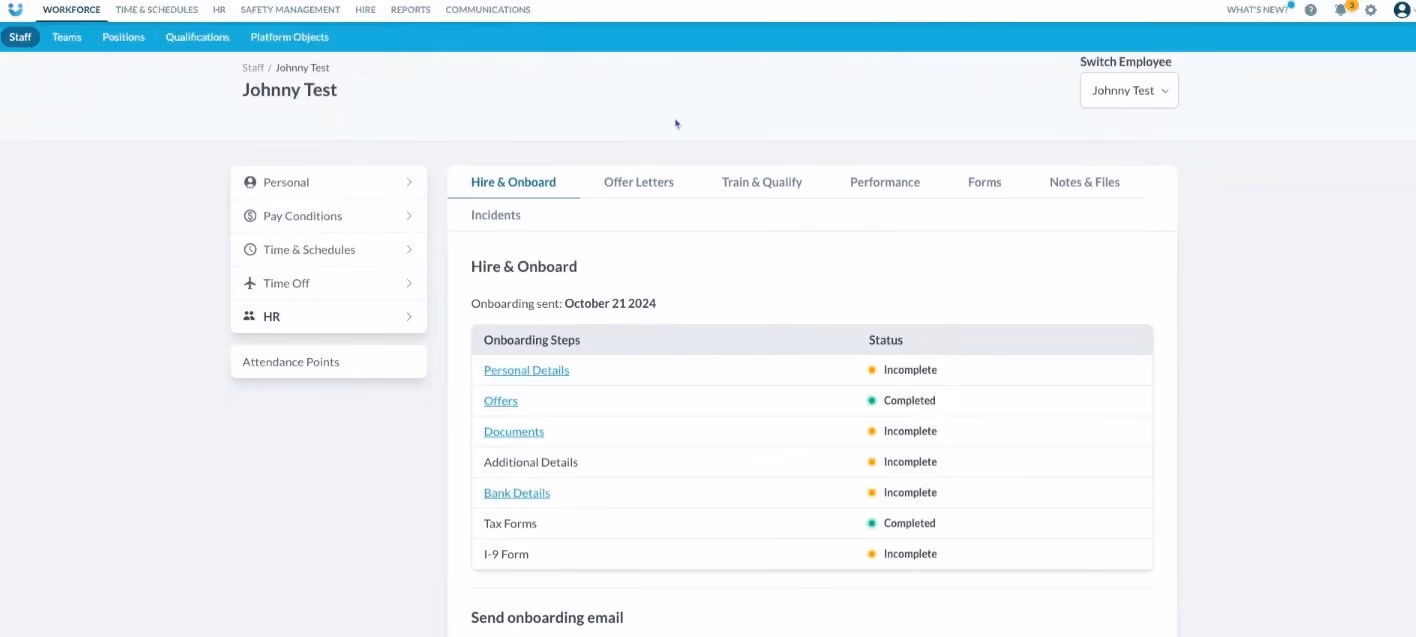The width and height of the screenshot is (1416, 637).
Task: Click the Completed status for Offers
Action: [909, 401]
